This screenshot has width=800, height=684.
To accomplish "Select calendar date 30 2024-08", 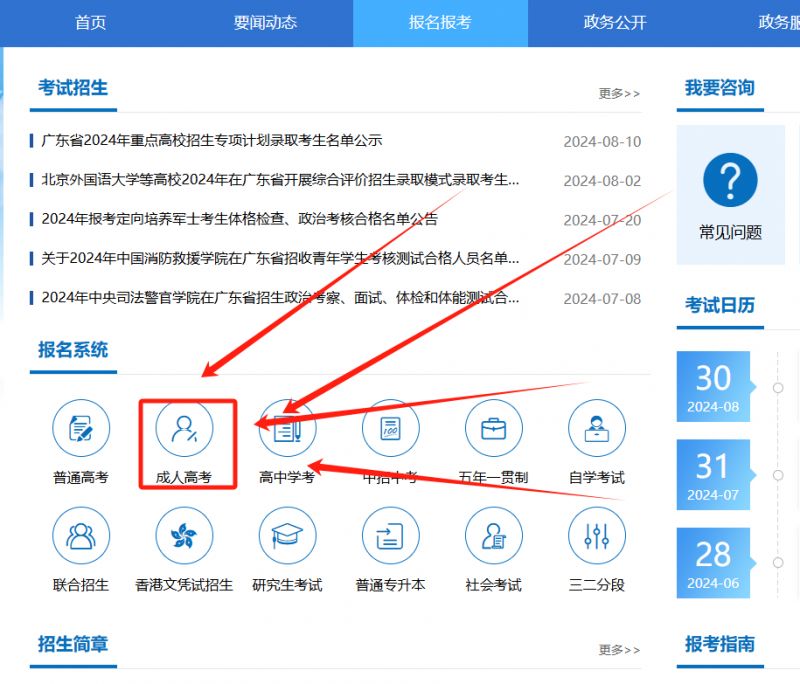I will pyautogui.click(x=713, y=387).
